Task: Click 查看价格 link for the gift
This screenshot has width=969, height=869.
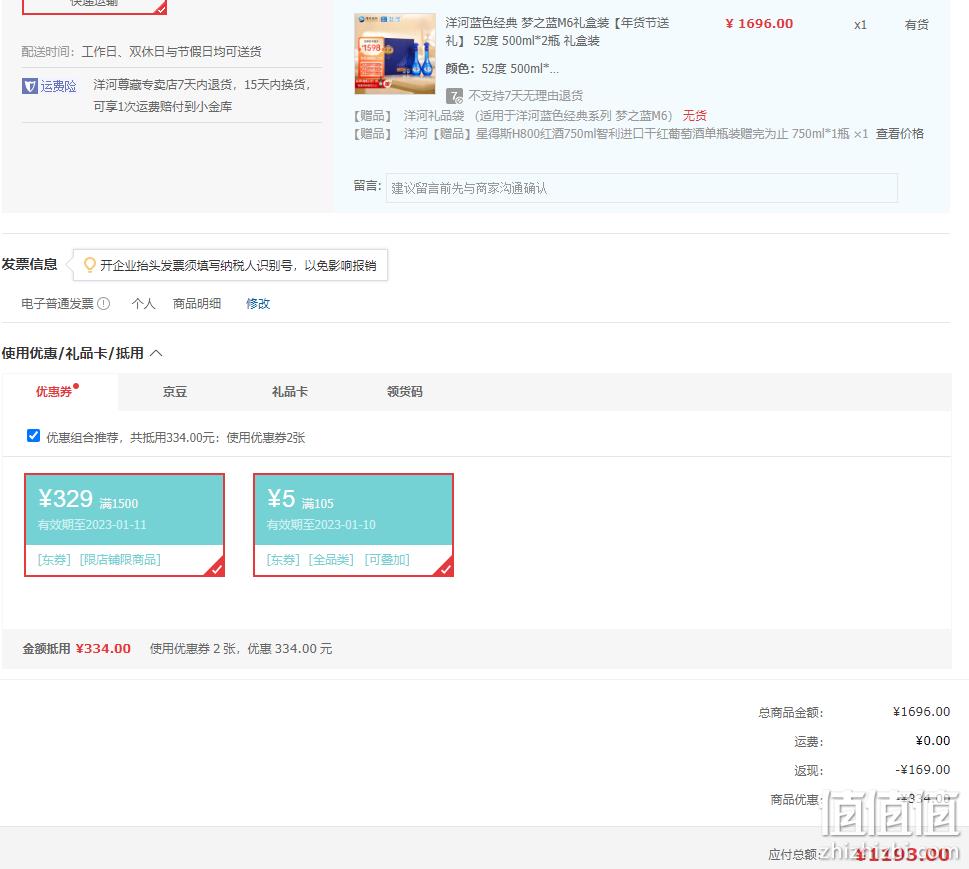Action: click(900, 134)
